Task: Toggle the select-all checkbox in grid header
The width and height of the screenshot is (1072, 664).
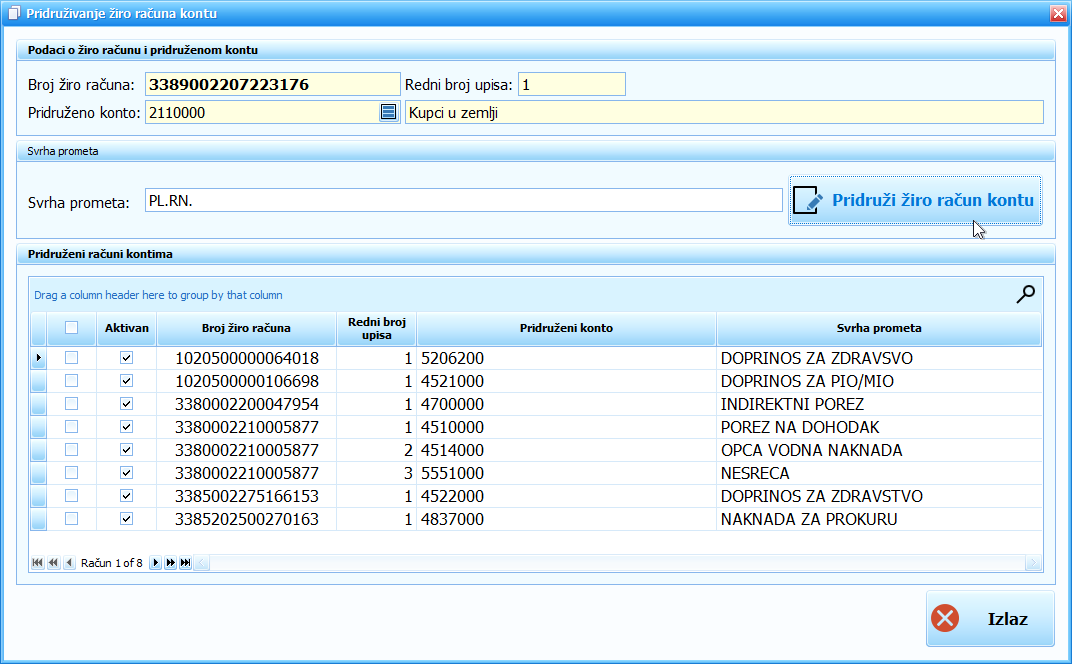Action: coord(71,328)
